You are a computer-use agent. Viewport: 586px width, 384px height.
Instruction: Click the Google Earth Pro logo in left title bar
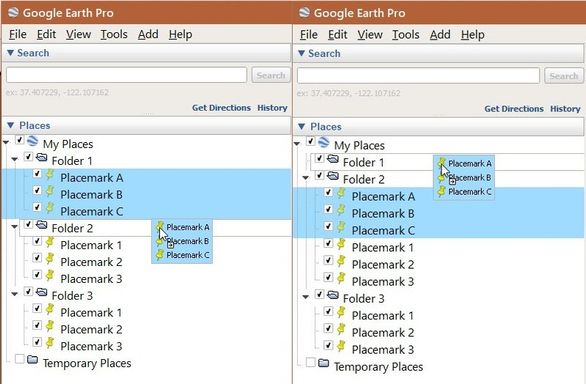click(13, 12)
